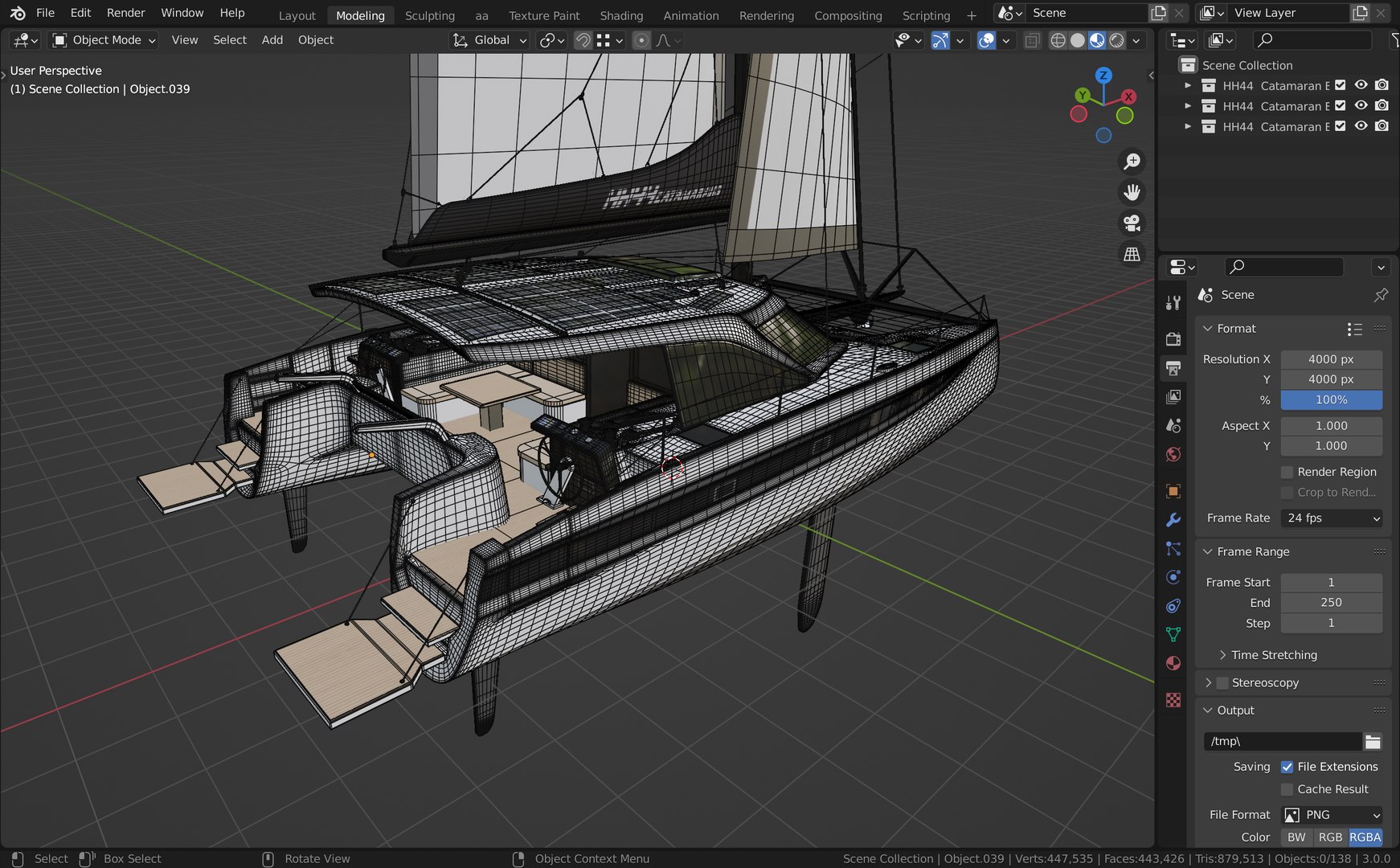Open Object Data properties tab (green triangle)
Image resolution: width=1400 pixels, height=868 pixels.
tap(1173, 634)
